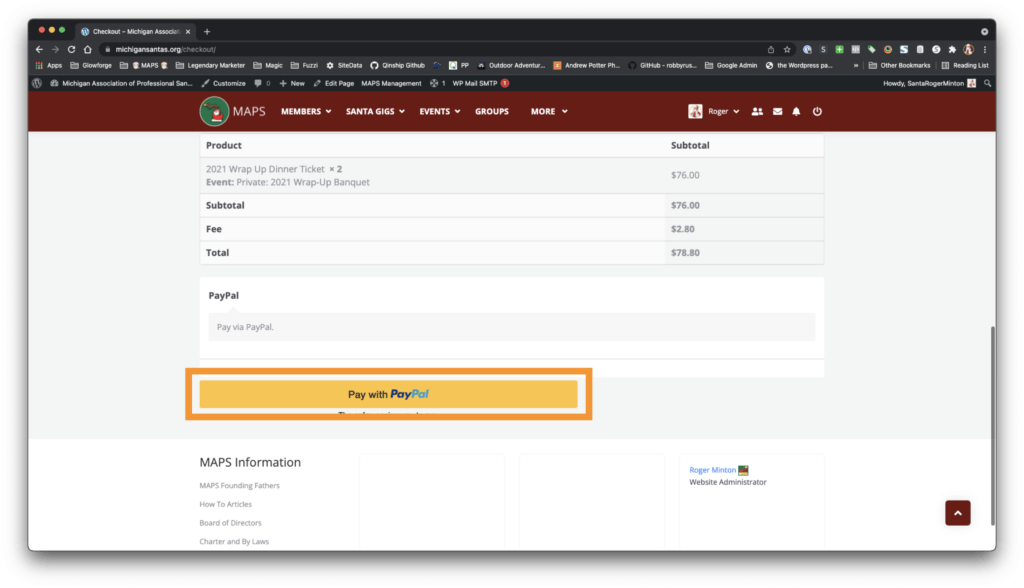Open MAPS Management in the admin bar
The height and width of the screenshot is (588, 1024).
[x=391, y=84]
